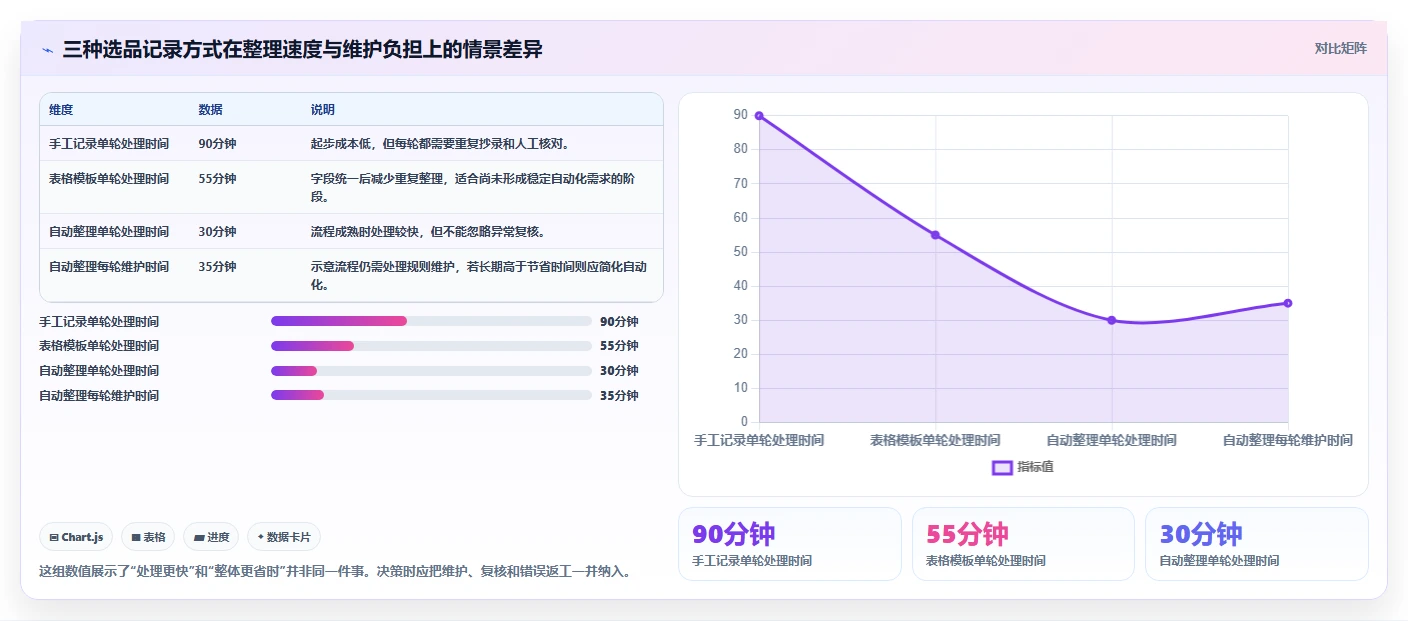Select the 进度 tag chip
Image resolution: width=1408 pixels, height=621 pixels.
tap(211, 537)
